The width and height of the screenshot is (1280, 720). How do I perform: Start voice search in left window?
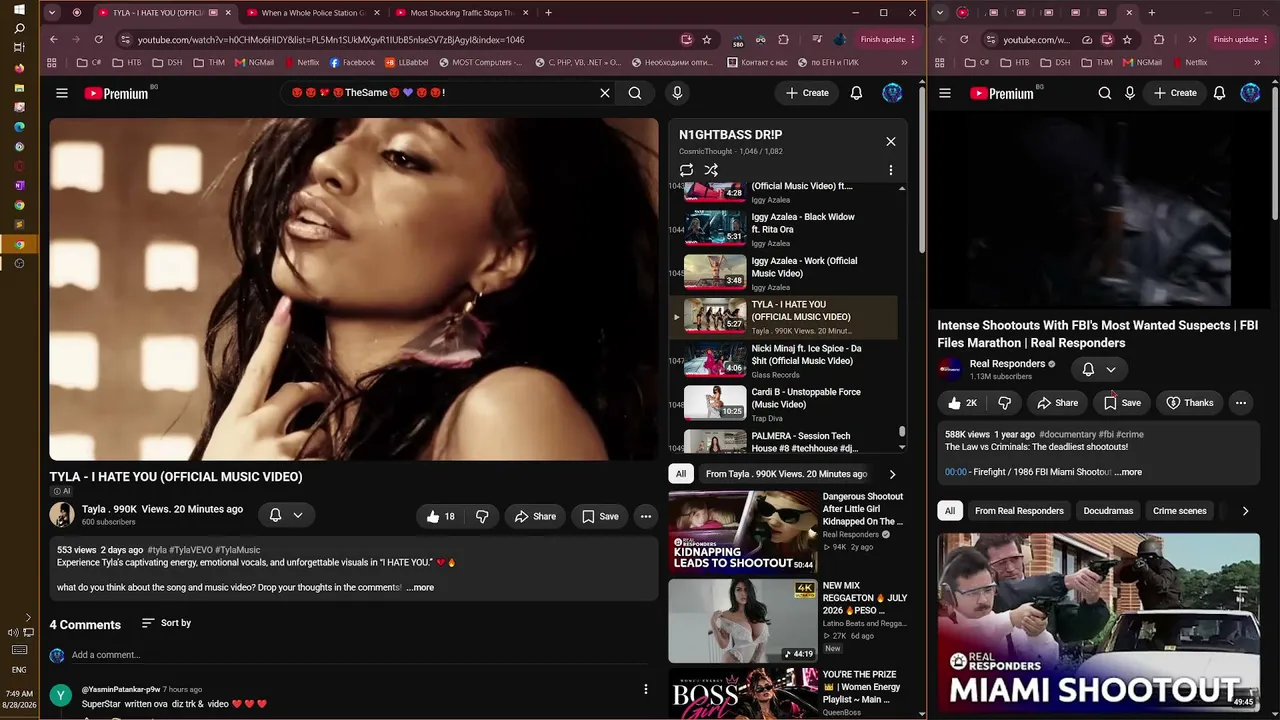(x=677, y=93)
